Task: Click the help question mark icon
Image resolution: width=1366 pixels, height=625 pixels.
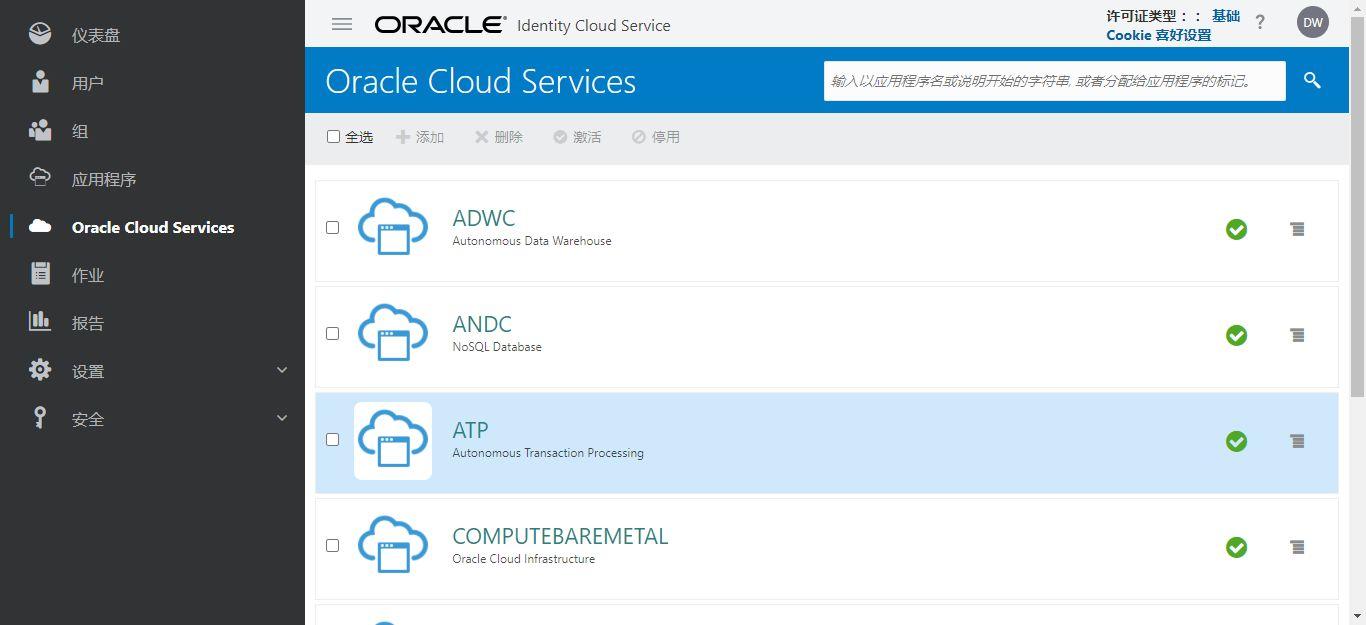Action: (1260, 22)
